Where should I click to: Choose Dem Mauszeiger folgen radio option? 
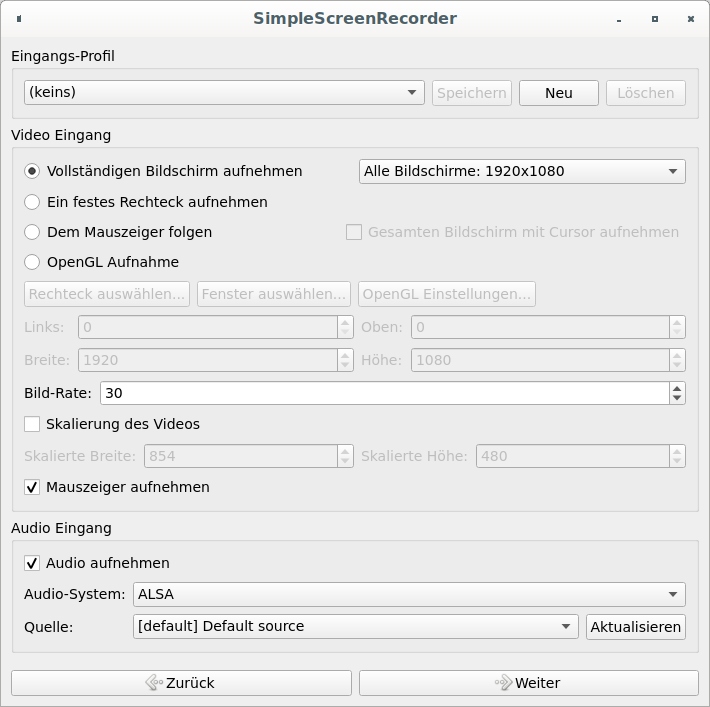pyautogui.click(x=32, y=232)
